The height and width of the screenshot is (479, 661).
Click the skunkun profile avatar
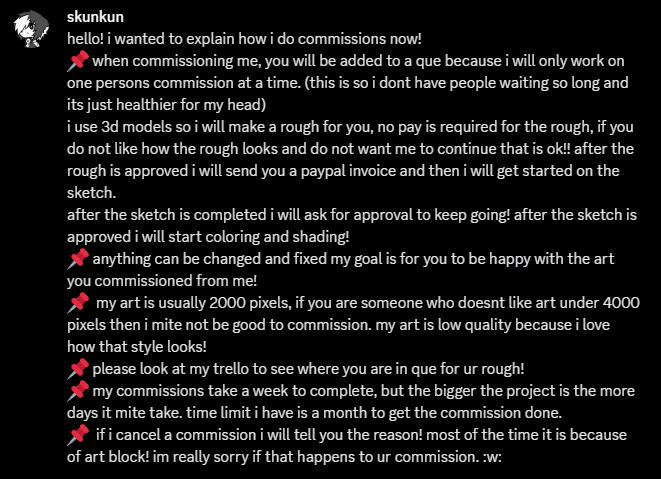pos(33,30)
